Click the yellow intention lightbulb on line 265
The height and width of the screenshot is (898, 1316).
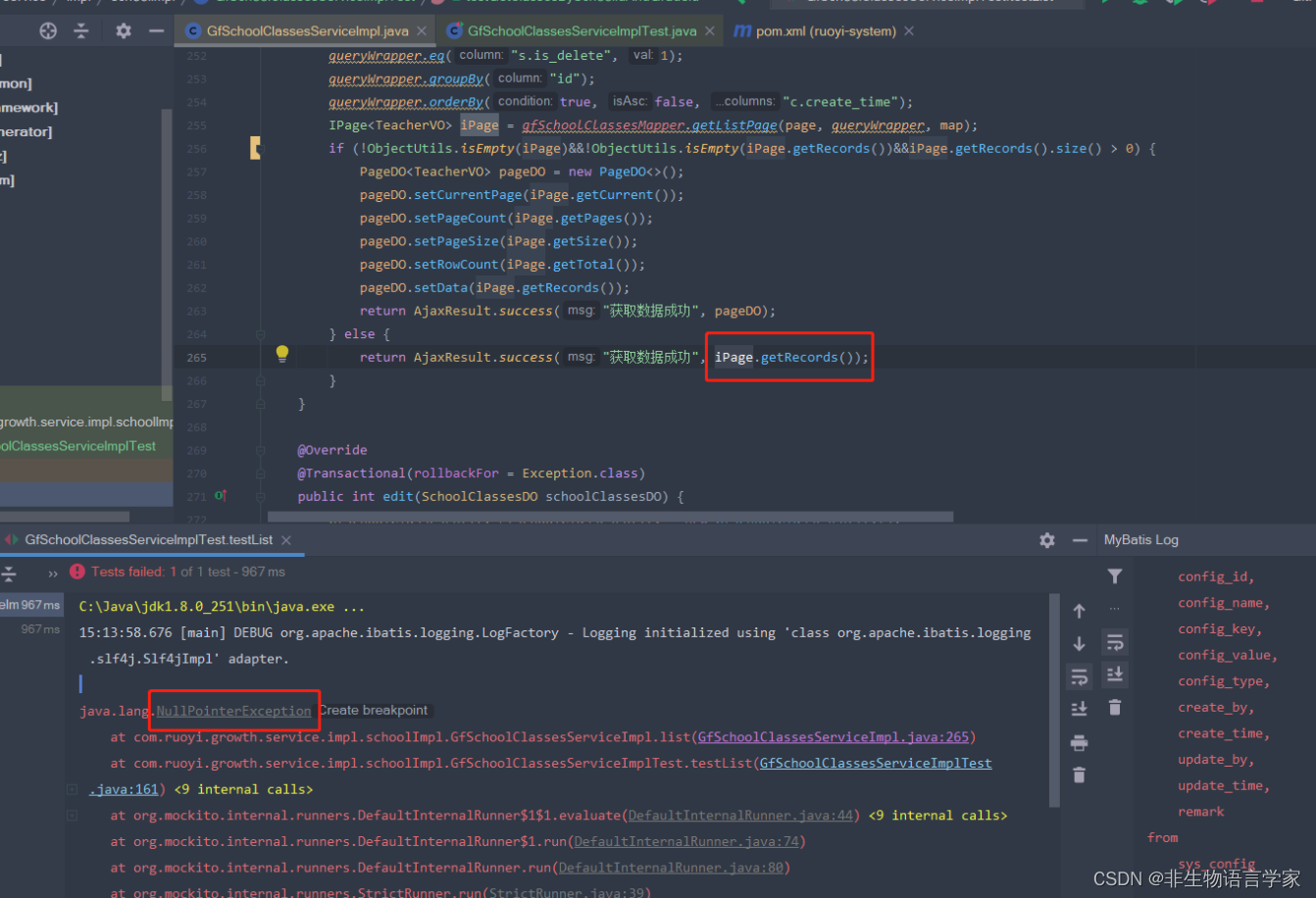pos(282,354)
